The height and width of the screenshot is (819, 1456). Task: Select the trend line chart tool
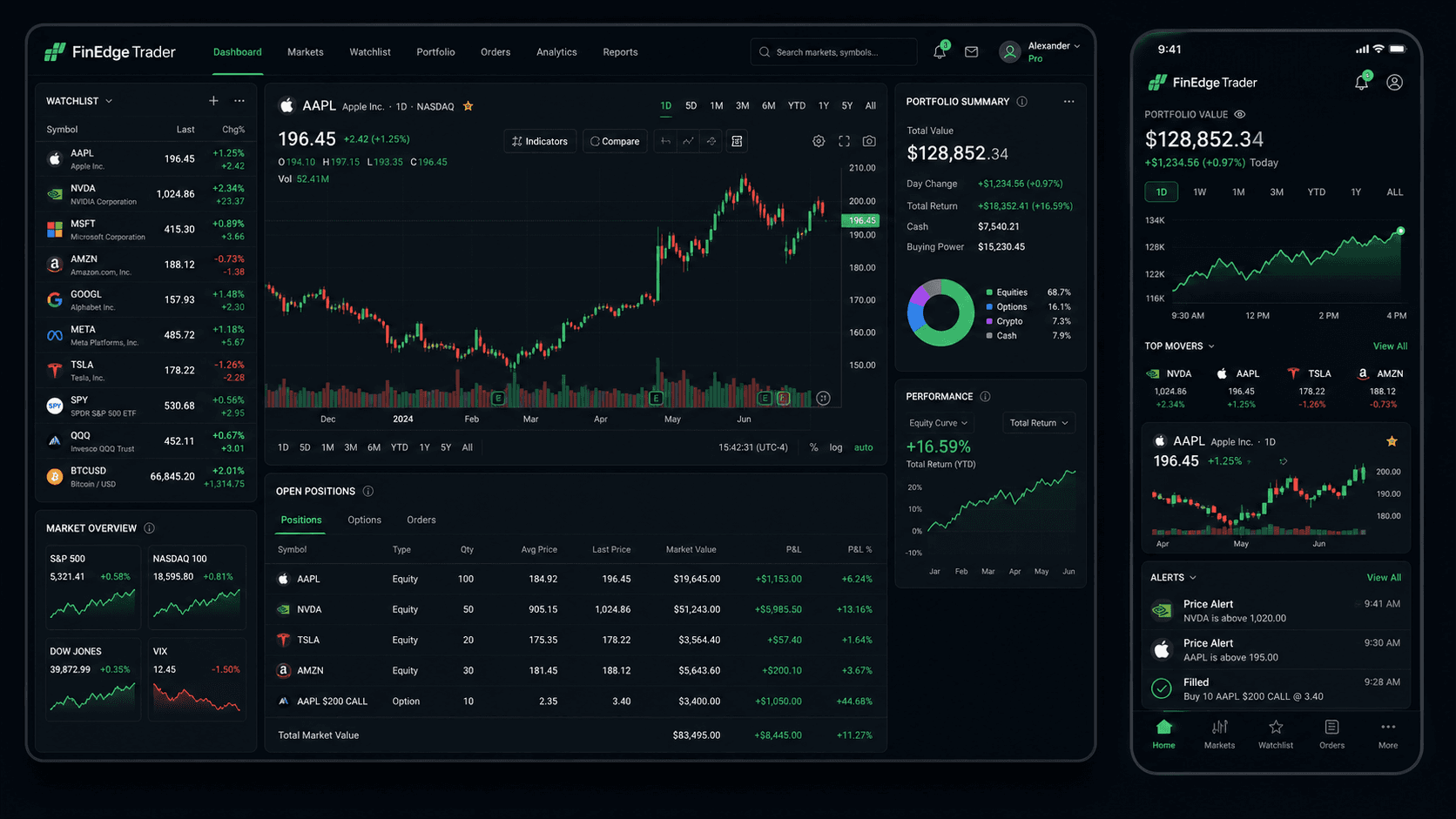(x=689, y=141)
